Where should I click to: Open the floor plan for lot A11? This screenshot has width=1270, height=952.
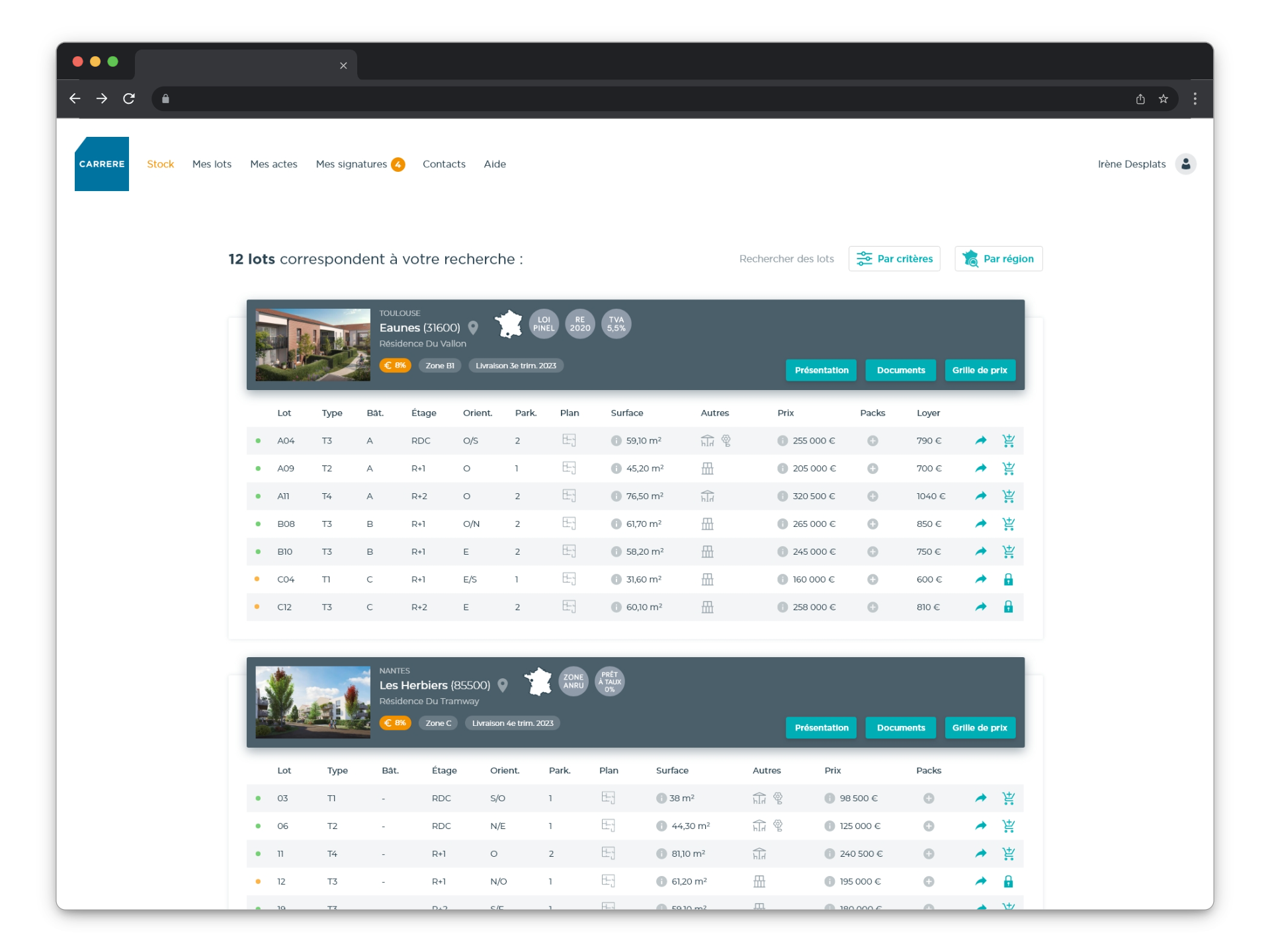(x=569, y=495)
